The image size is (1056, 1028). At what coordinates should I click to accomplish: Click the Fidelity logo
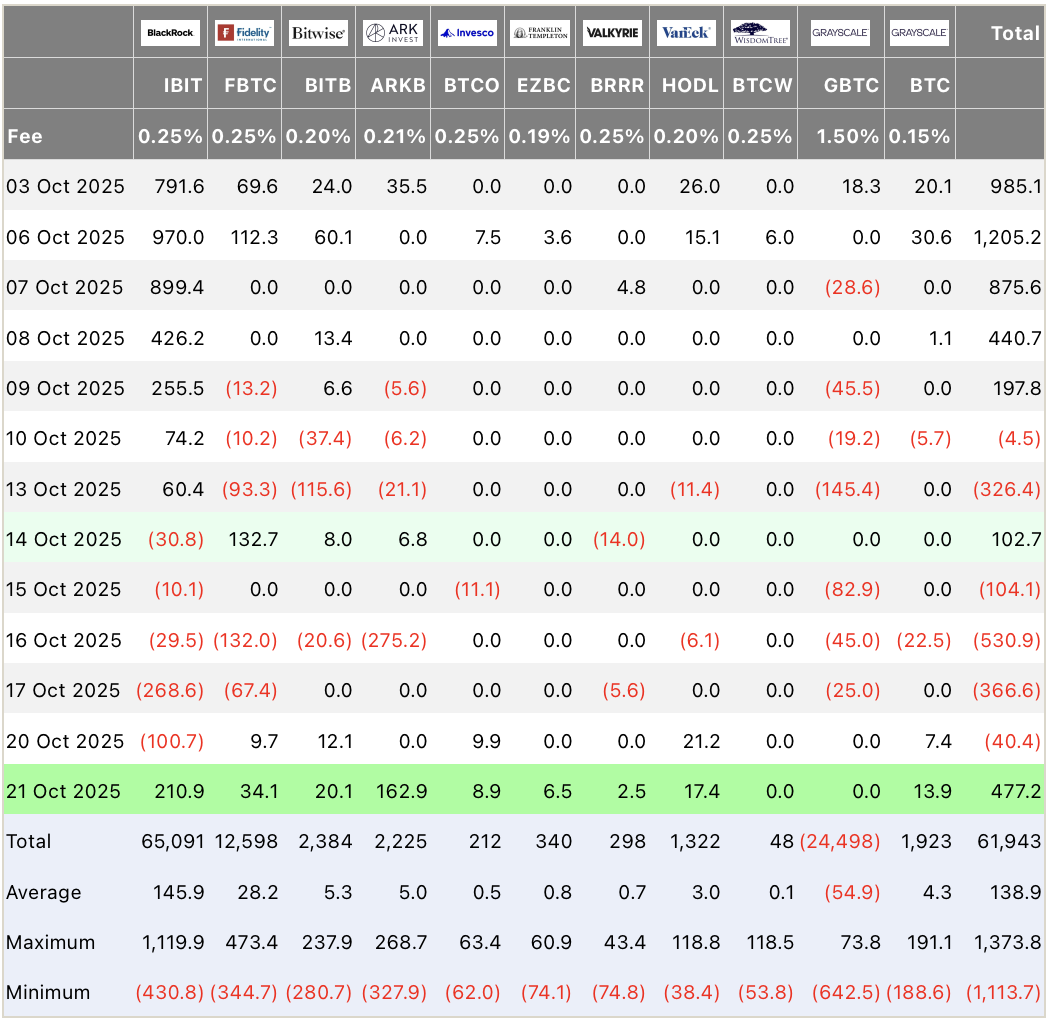tap(245, 33)
